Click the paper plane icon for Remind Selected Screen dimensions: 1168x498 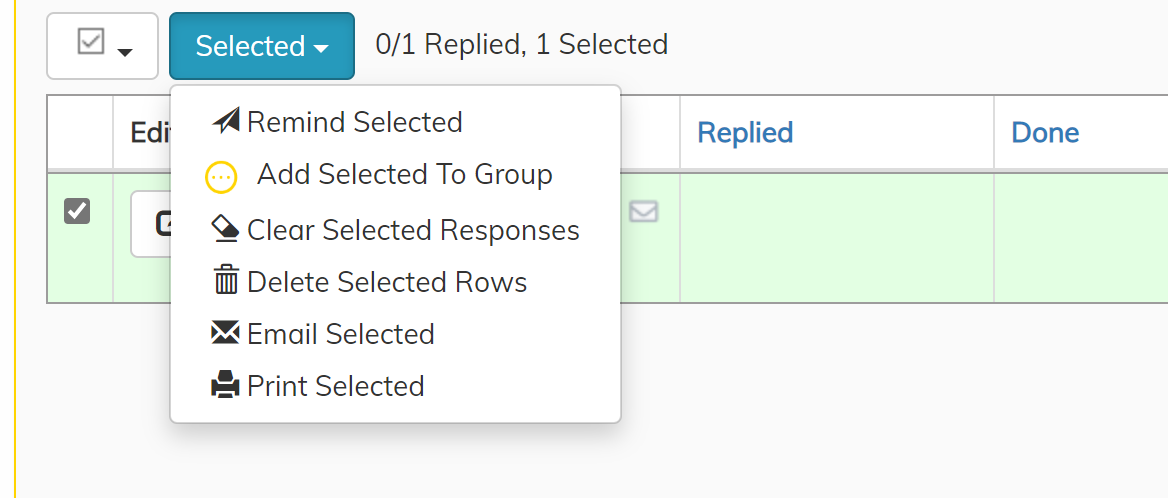226,121
